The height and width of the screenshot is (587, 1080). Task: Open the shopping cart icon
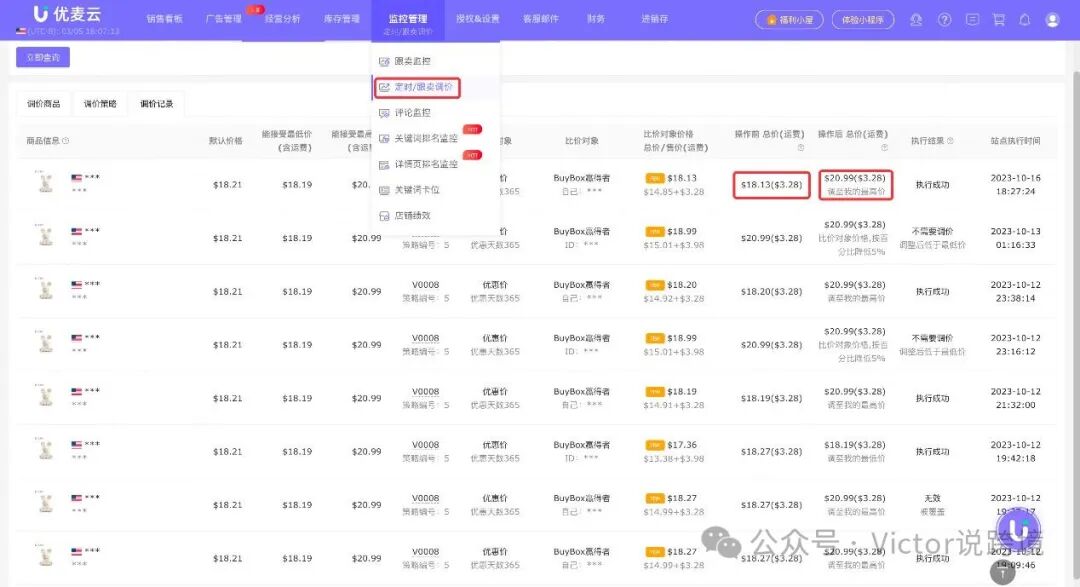(999, 19)
